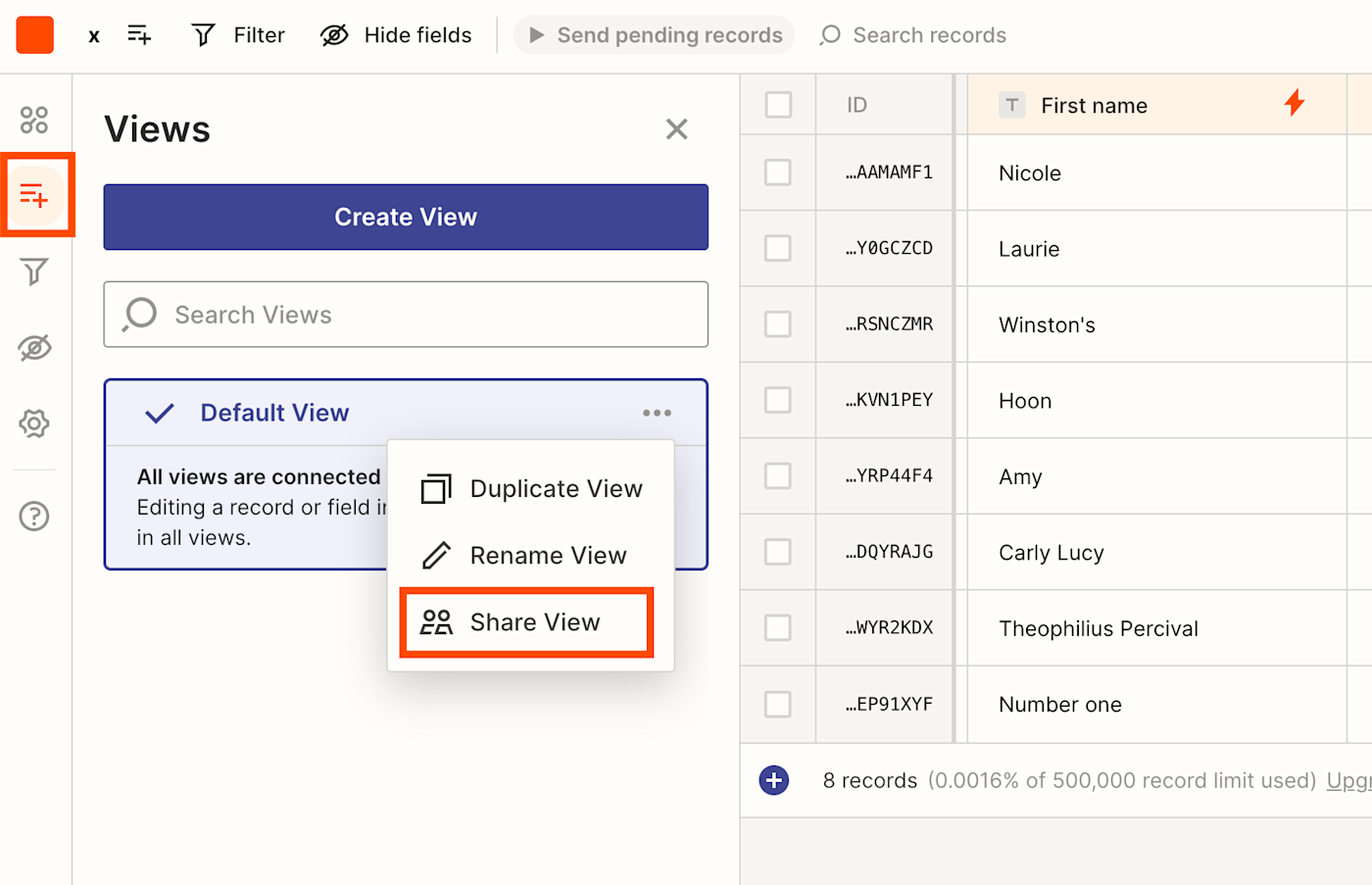1372x885 pixels.
Task: Open the views icon in left sidebar
Action: (x=34, y=195)
